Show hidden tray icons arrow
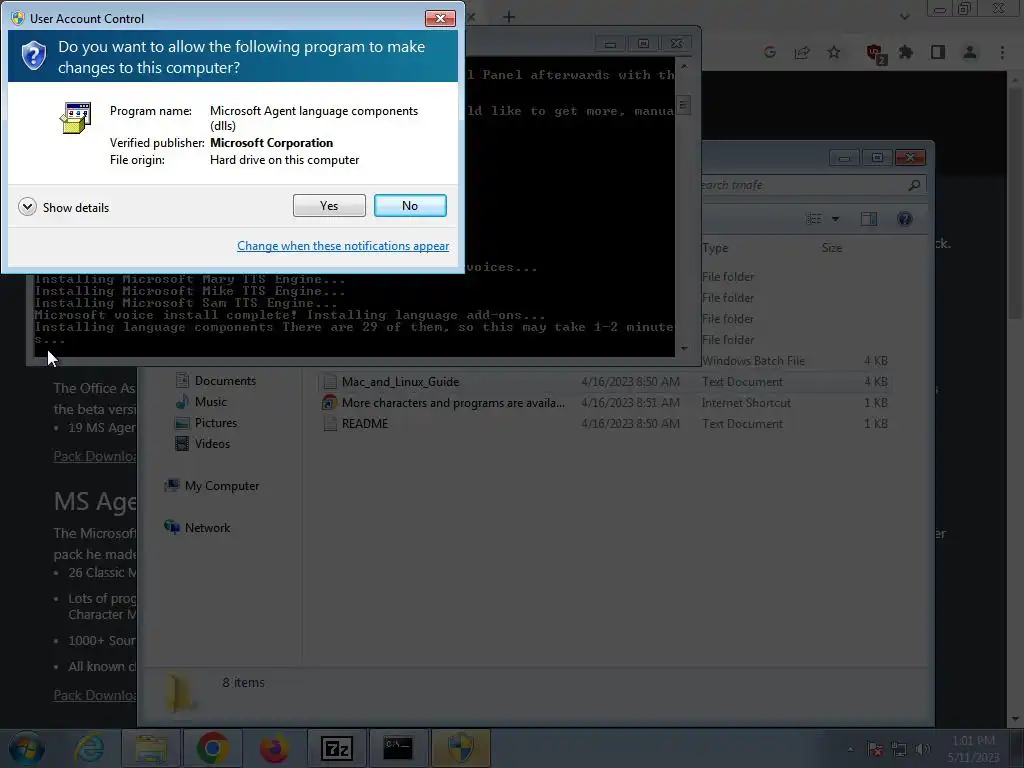Viewport: 1024px width, 768px height. [850, 749]
